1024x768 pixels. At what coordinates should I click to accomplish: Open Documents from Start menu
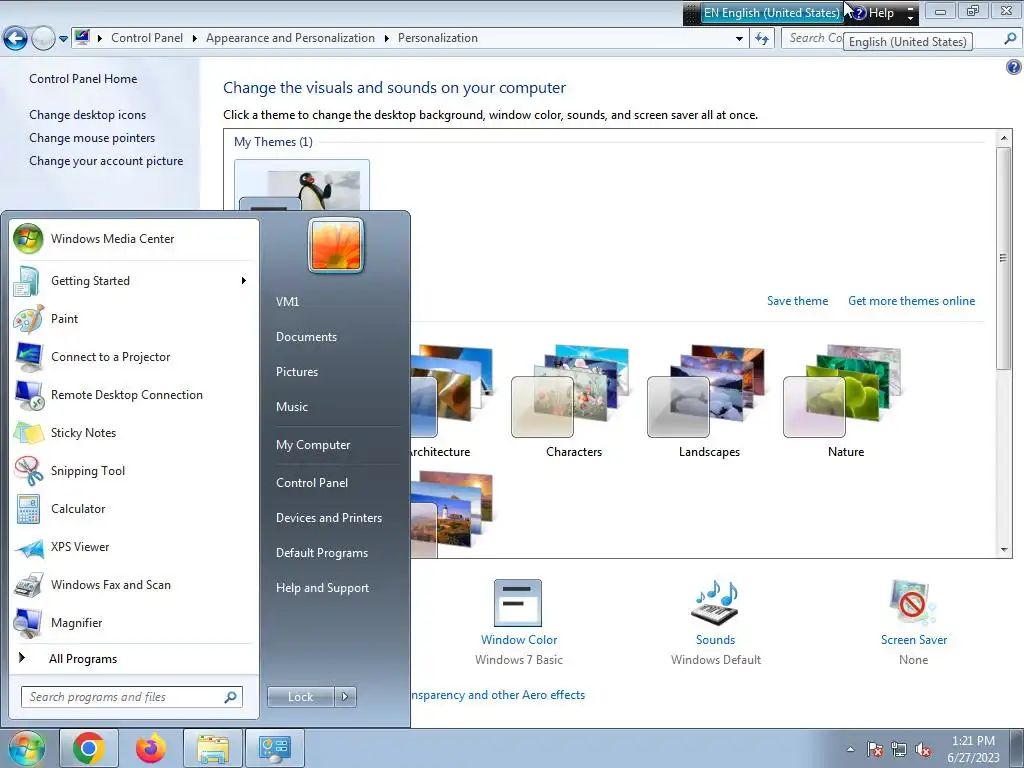(306, 337)
